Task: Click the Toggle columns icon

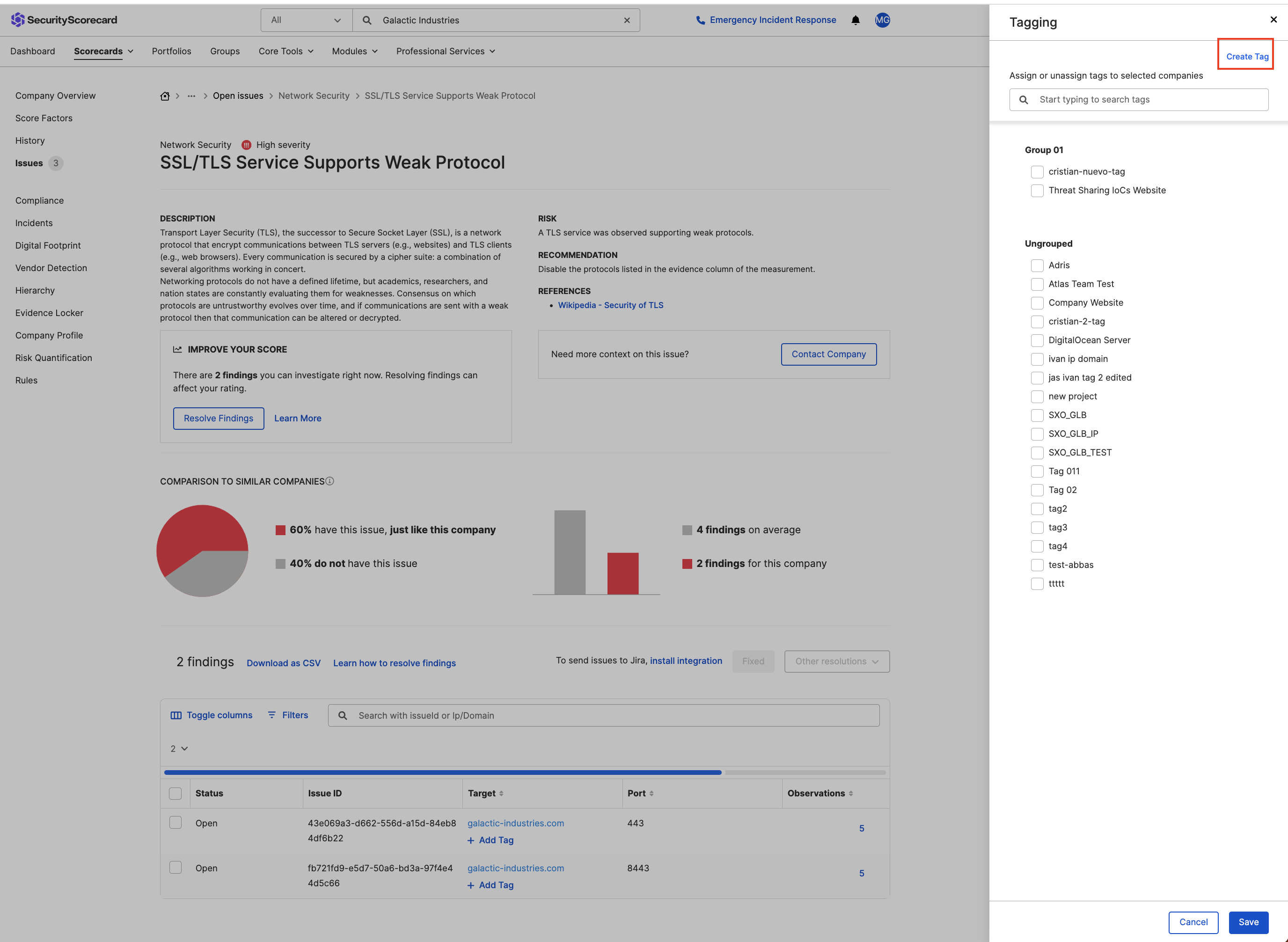Action: (176, 715)
